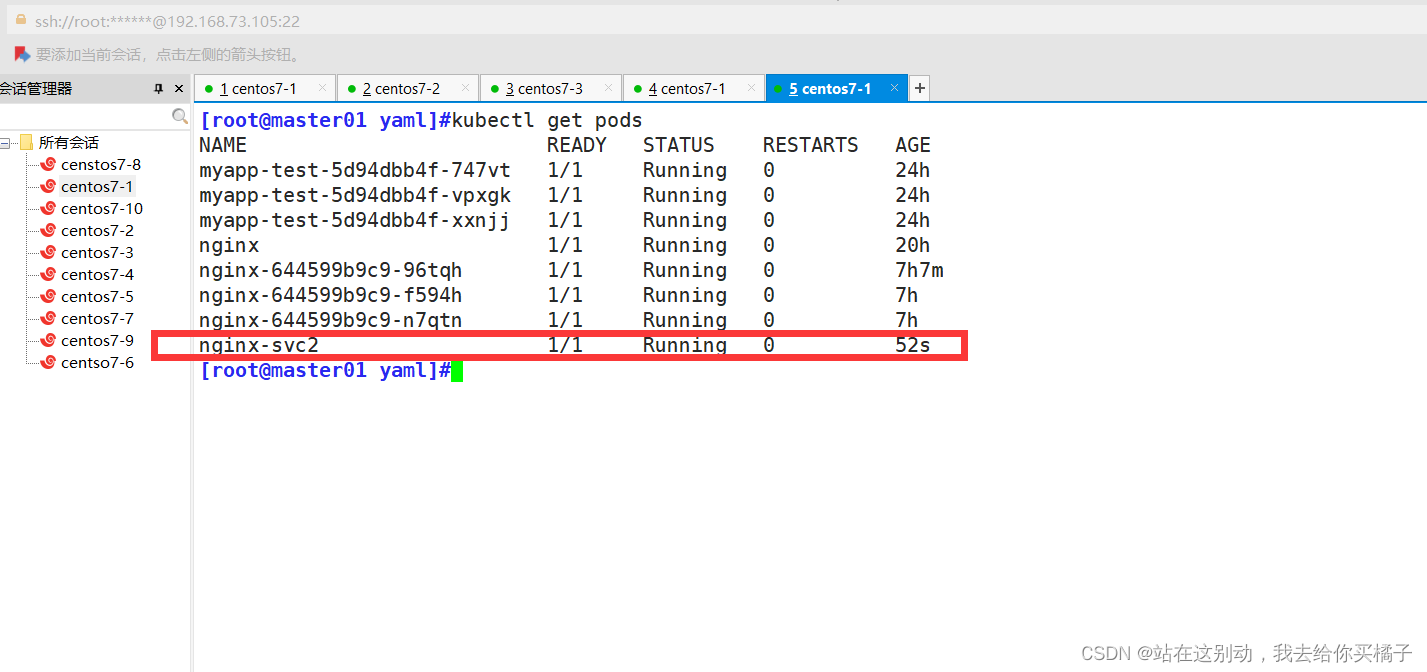Click the 52s age value
The height and width of the screenshot is (672, 1427).
[x=913, y=345]
